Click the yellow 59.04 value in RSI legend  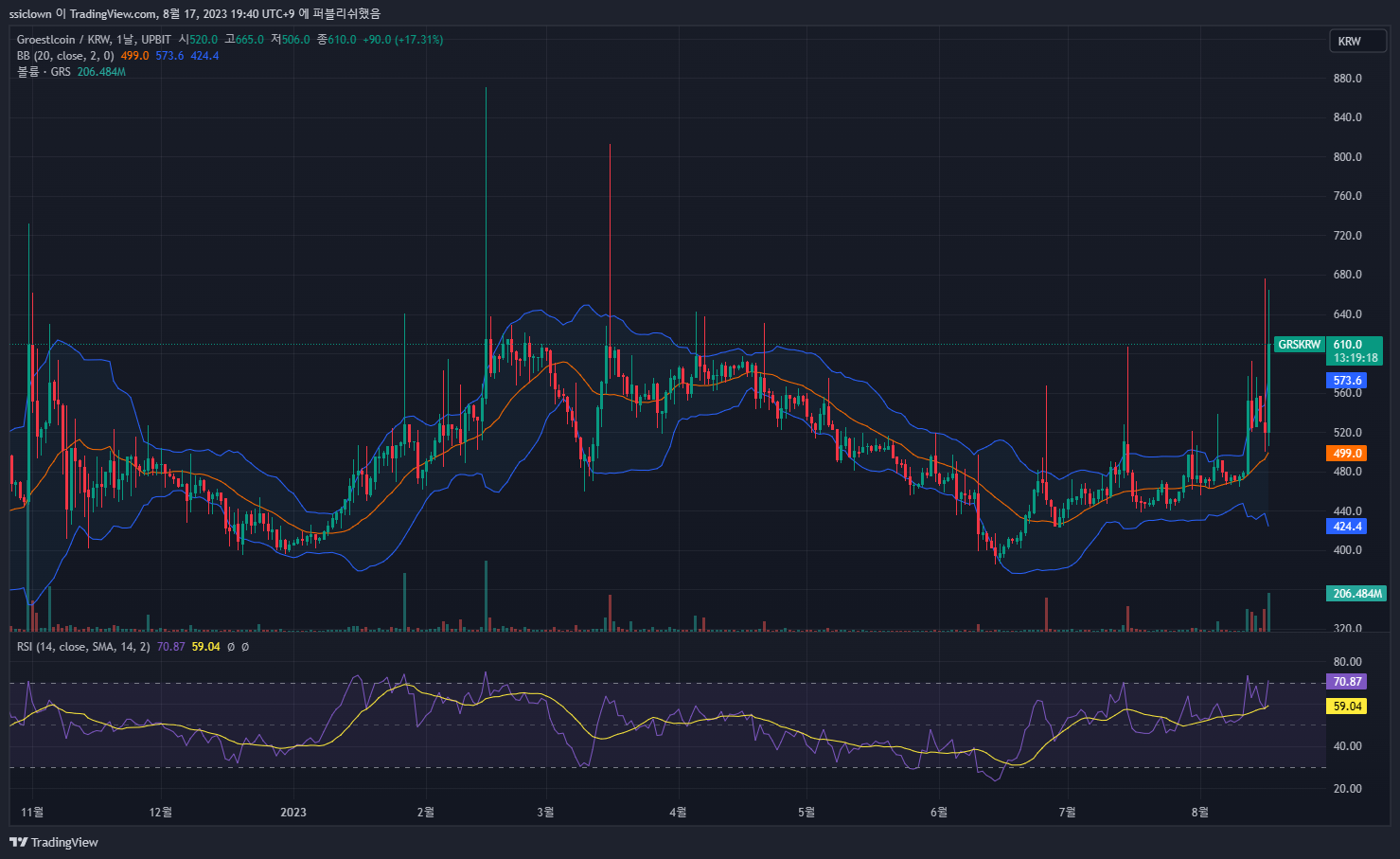pyautogui.click(x=205, y=647)
